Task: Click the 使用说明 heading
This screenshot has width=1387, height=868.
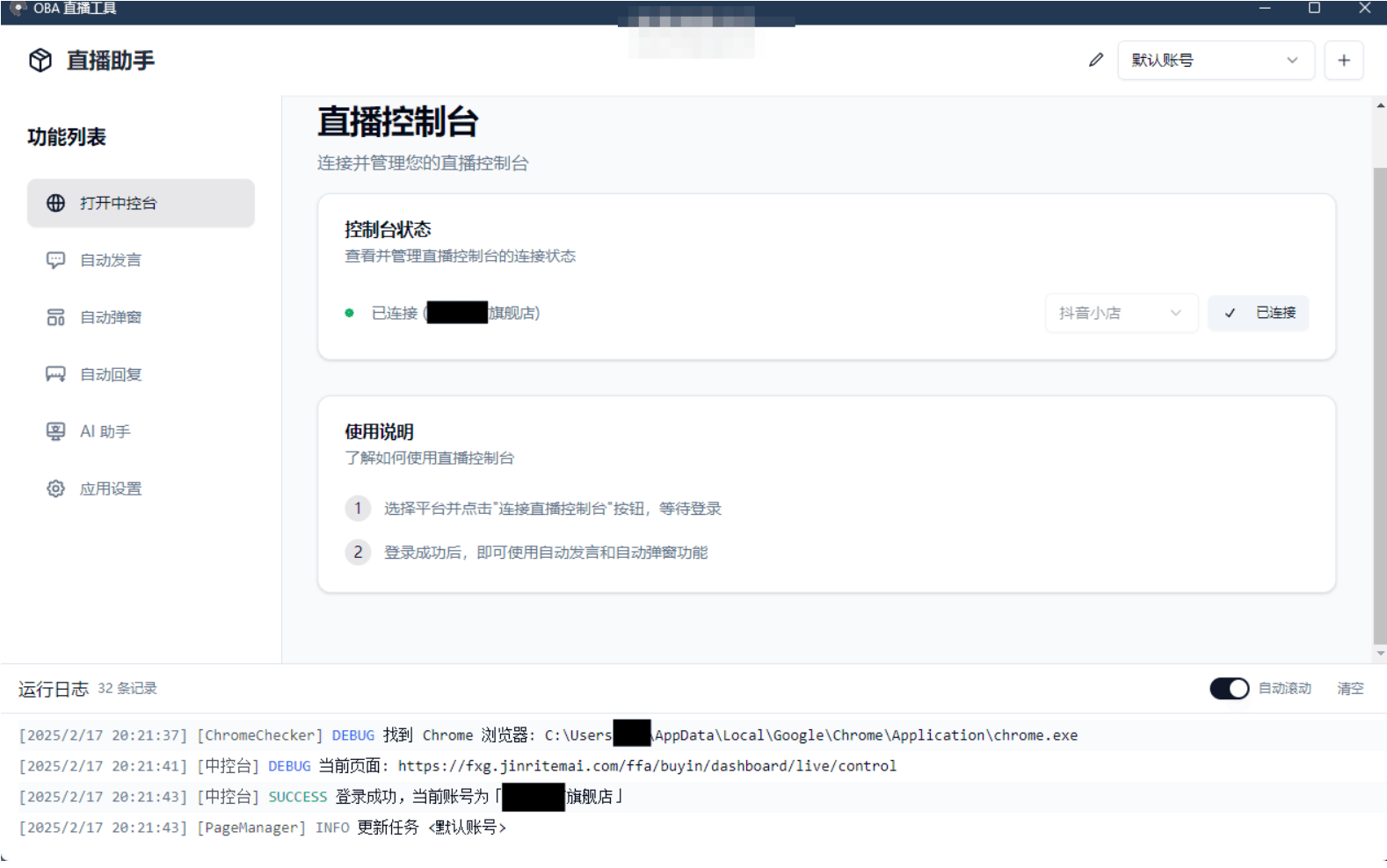Action: (379, 431)
